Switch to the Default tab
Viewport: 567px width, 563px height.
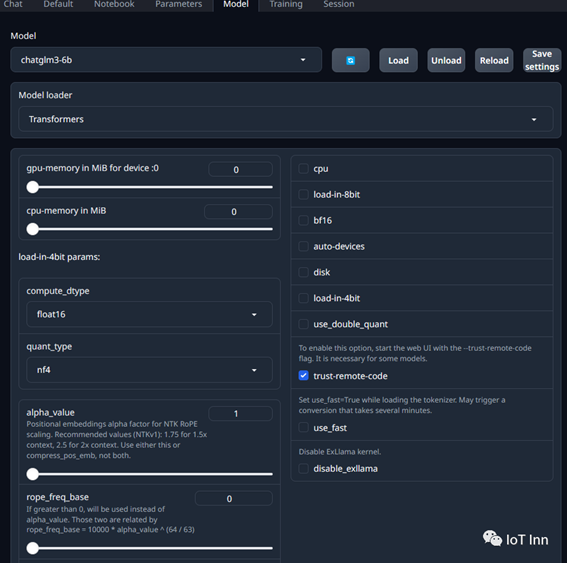[58, 4]
